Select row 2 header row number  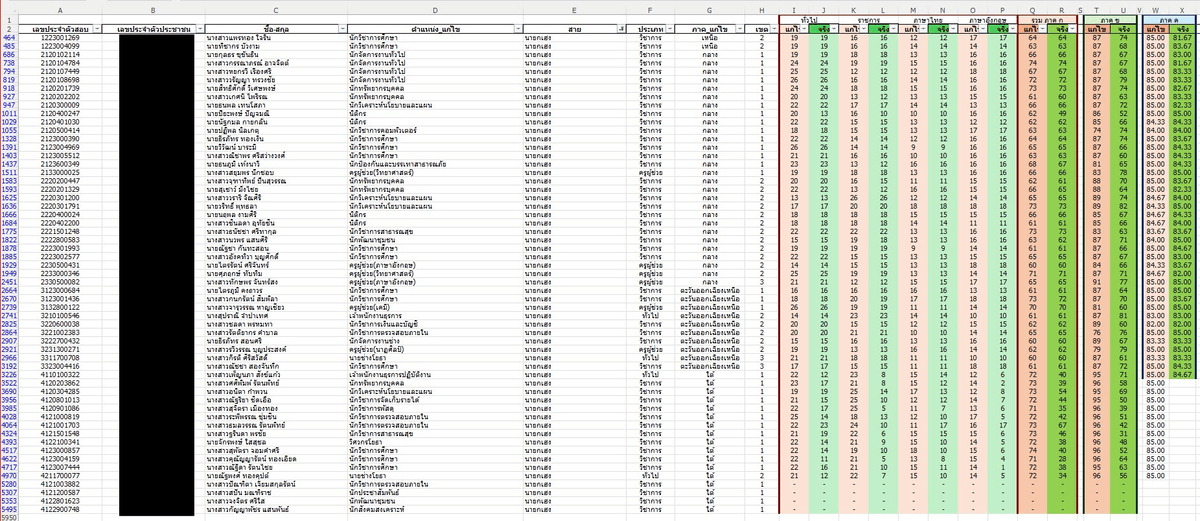(10, 29)
